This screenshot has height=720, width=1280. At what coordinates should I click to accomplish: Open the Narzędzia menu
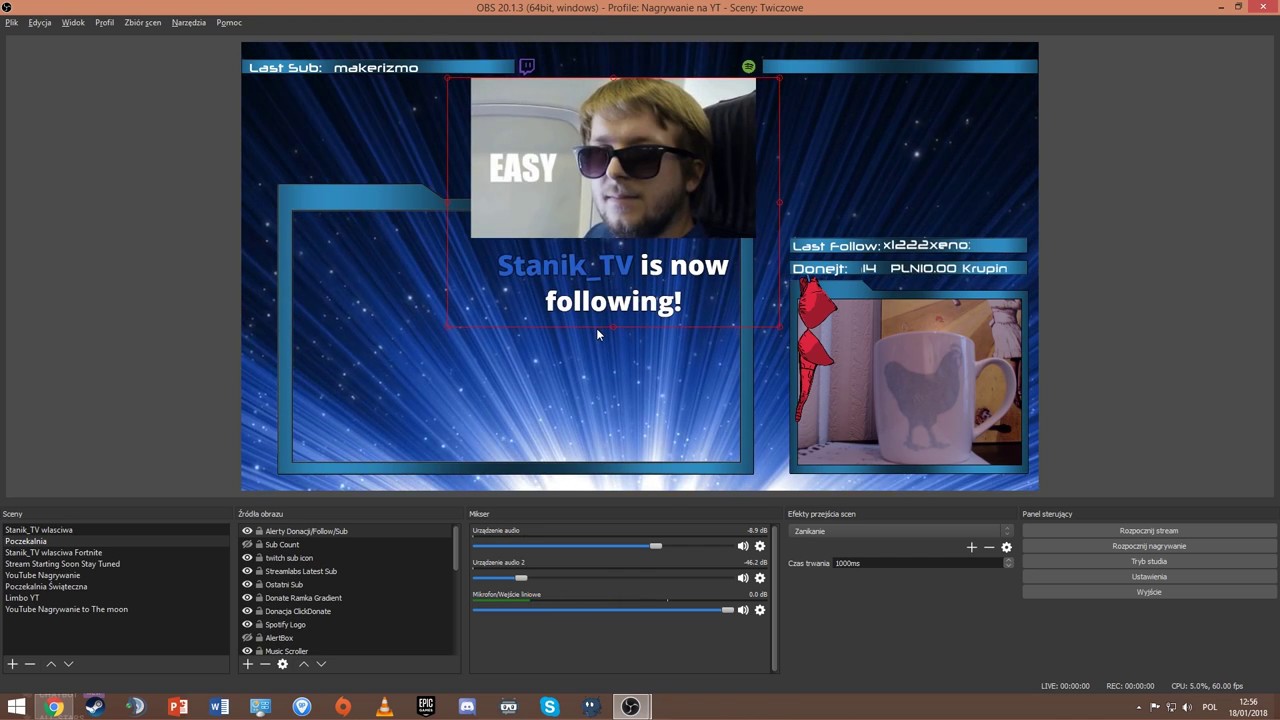(189, 22)
